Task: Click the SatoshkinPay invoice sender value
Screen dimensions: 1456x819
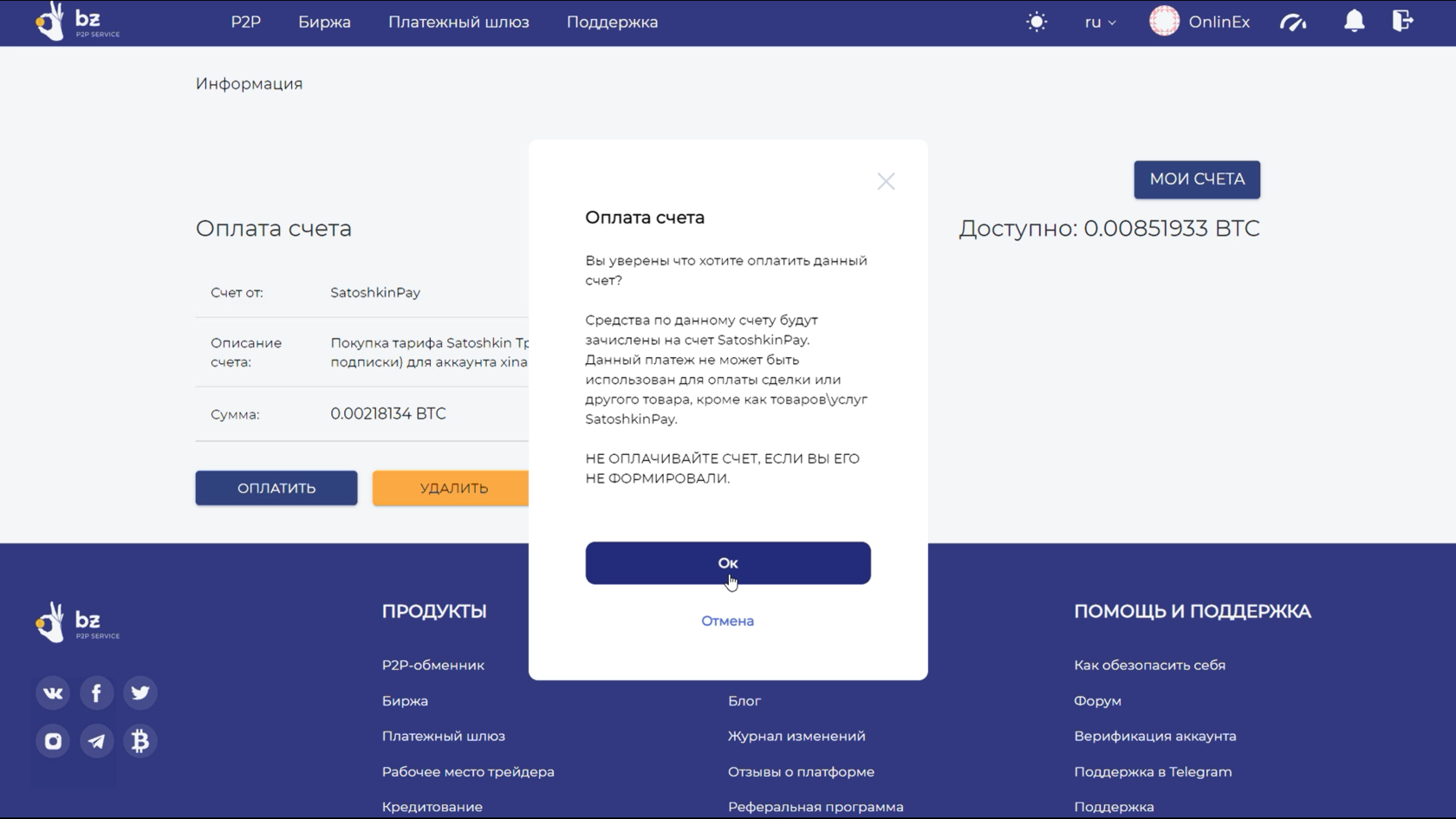Action: (375, 293)
